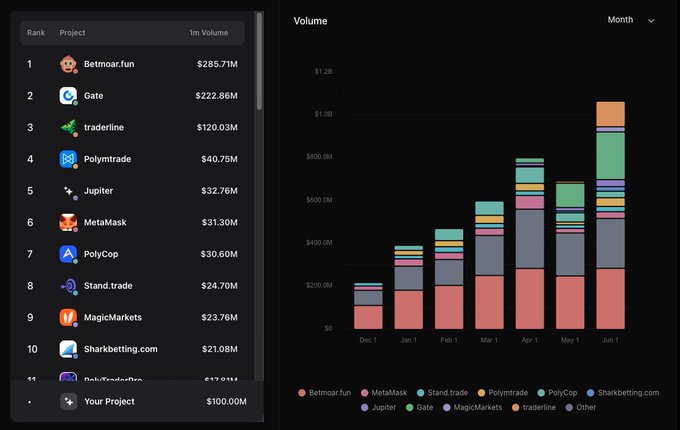Image resolution: width=680 pixels, height=430 pixels.
Task: Toggle Polymtrade series in chart legend
Action: (x=503, y=393)
